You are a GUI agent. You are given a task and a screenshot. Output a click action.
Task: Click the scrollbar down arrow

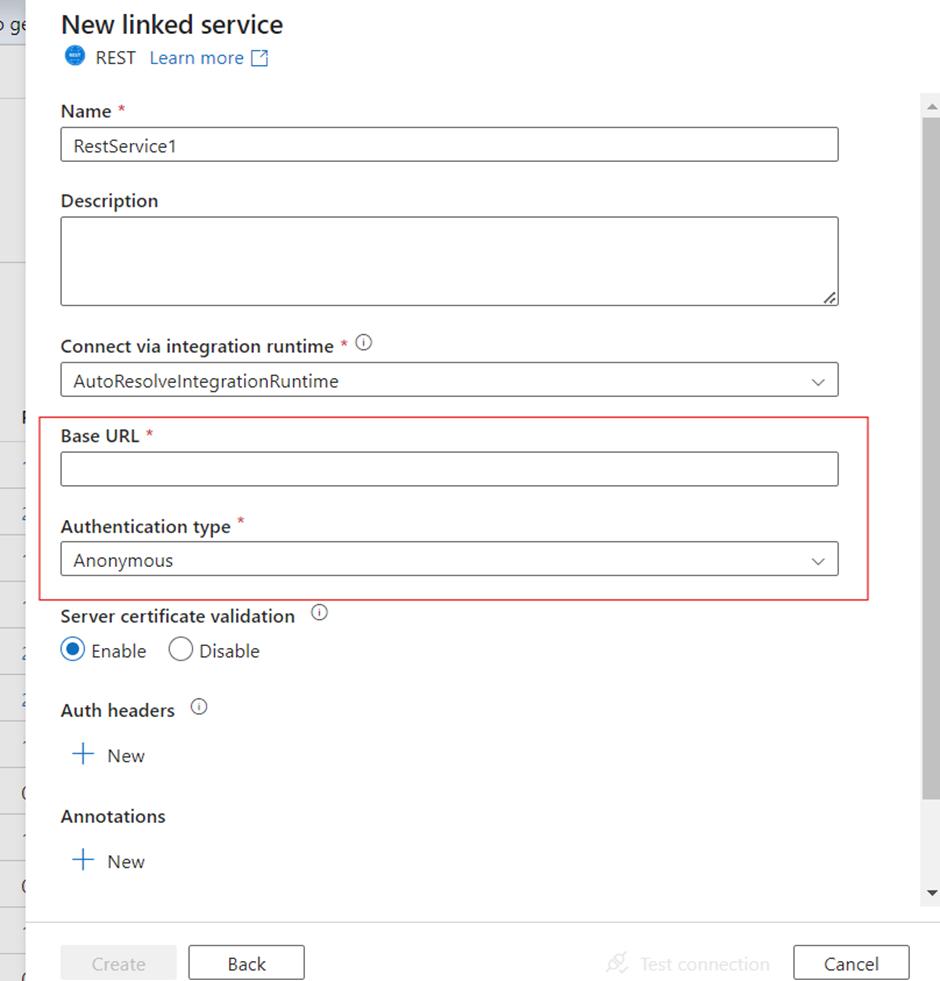(932, 892)
